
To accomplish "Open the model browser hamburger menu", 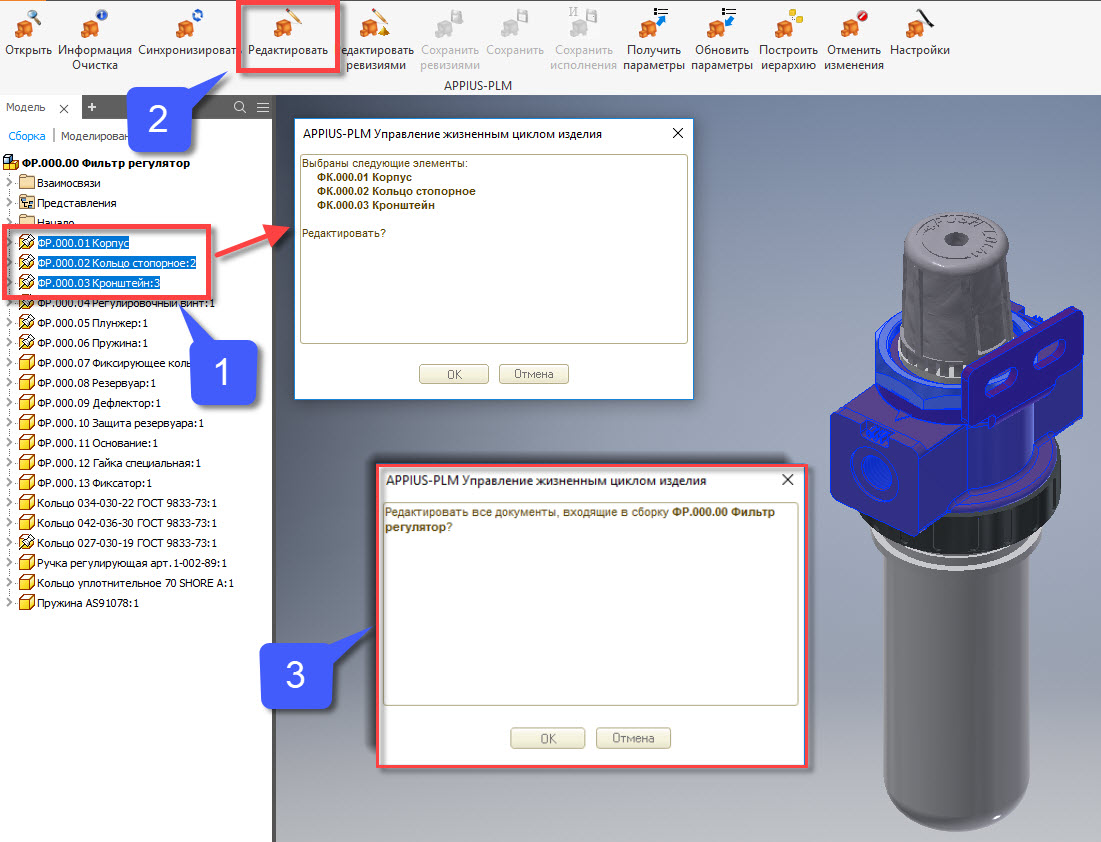I will point(263,107).
